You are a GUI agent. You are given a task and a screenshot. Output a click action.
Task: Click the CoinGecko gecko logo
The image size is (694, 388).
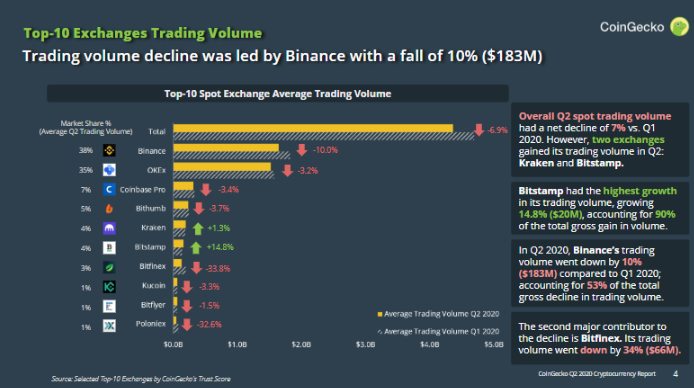click(x=679, y=27)
